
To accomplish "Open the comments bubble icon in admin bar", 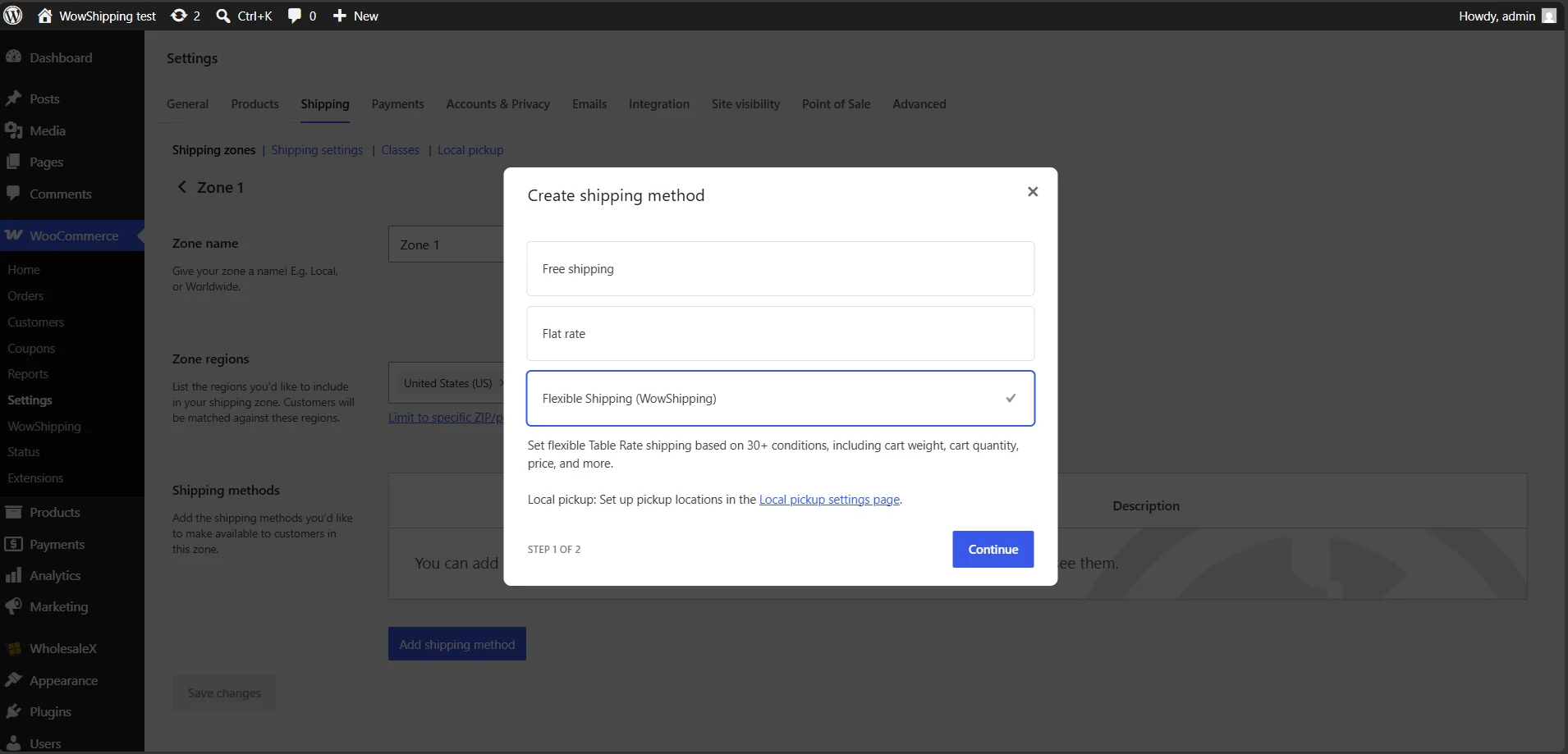I will point(295,16).
